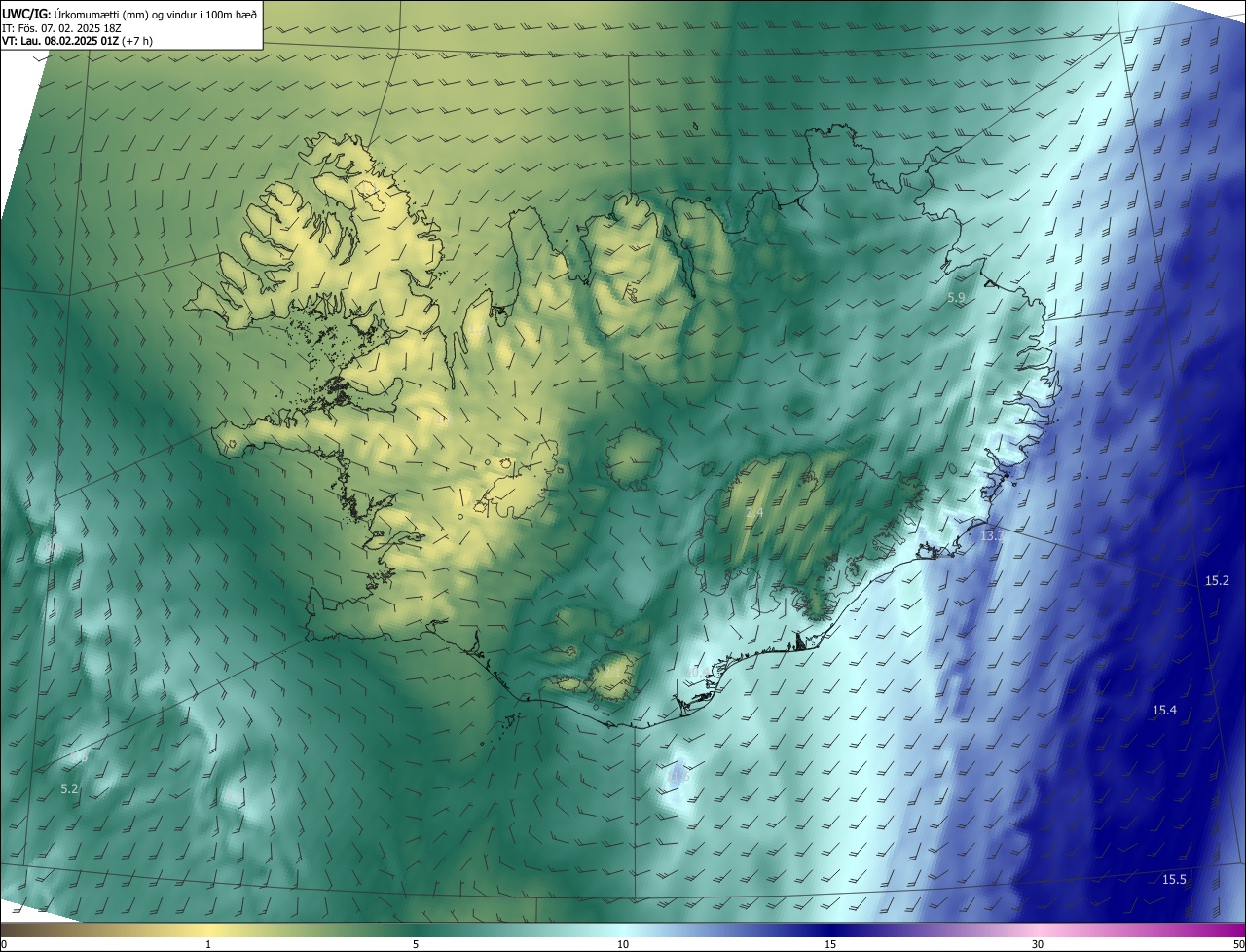Click the colour scale tick label '0'
The height and width of the screenshot is (952, 1246).
(4, 944)
